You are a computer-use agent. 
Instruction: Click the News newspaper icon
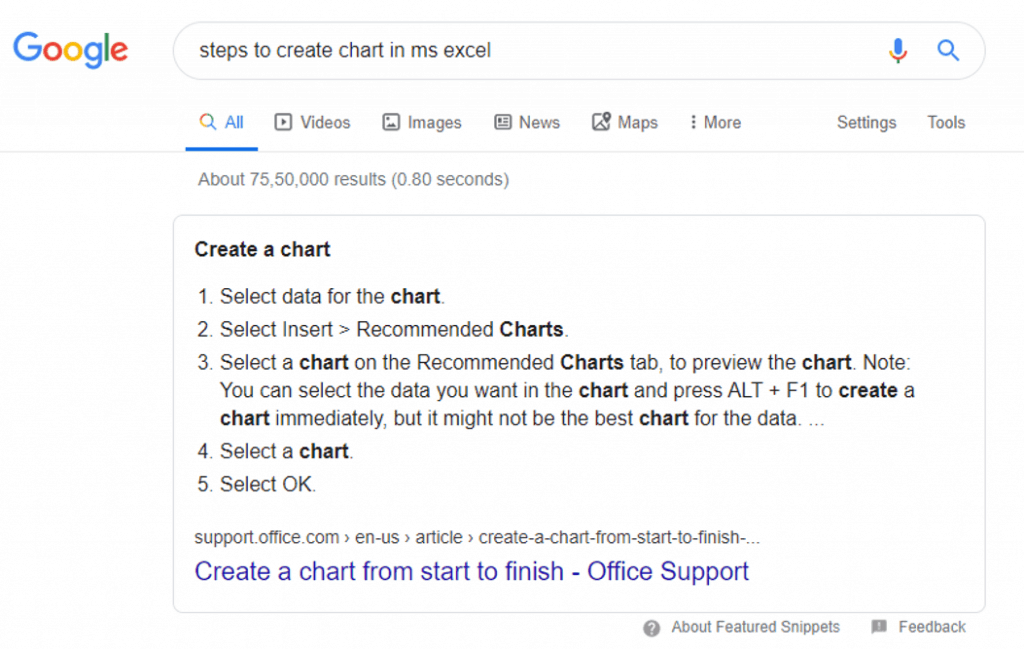tap(503, 122)
